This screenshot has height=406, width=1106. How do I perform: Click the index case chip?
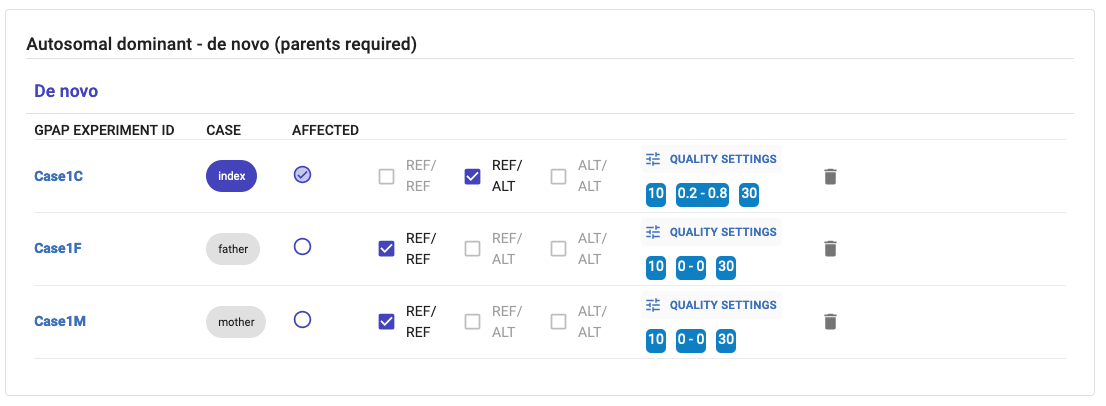(x=232, y=177)
